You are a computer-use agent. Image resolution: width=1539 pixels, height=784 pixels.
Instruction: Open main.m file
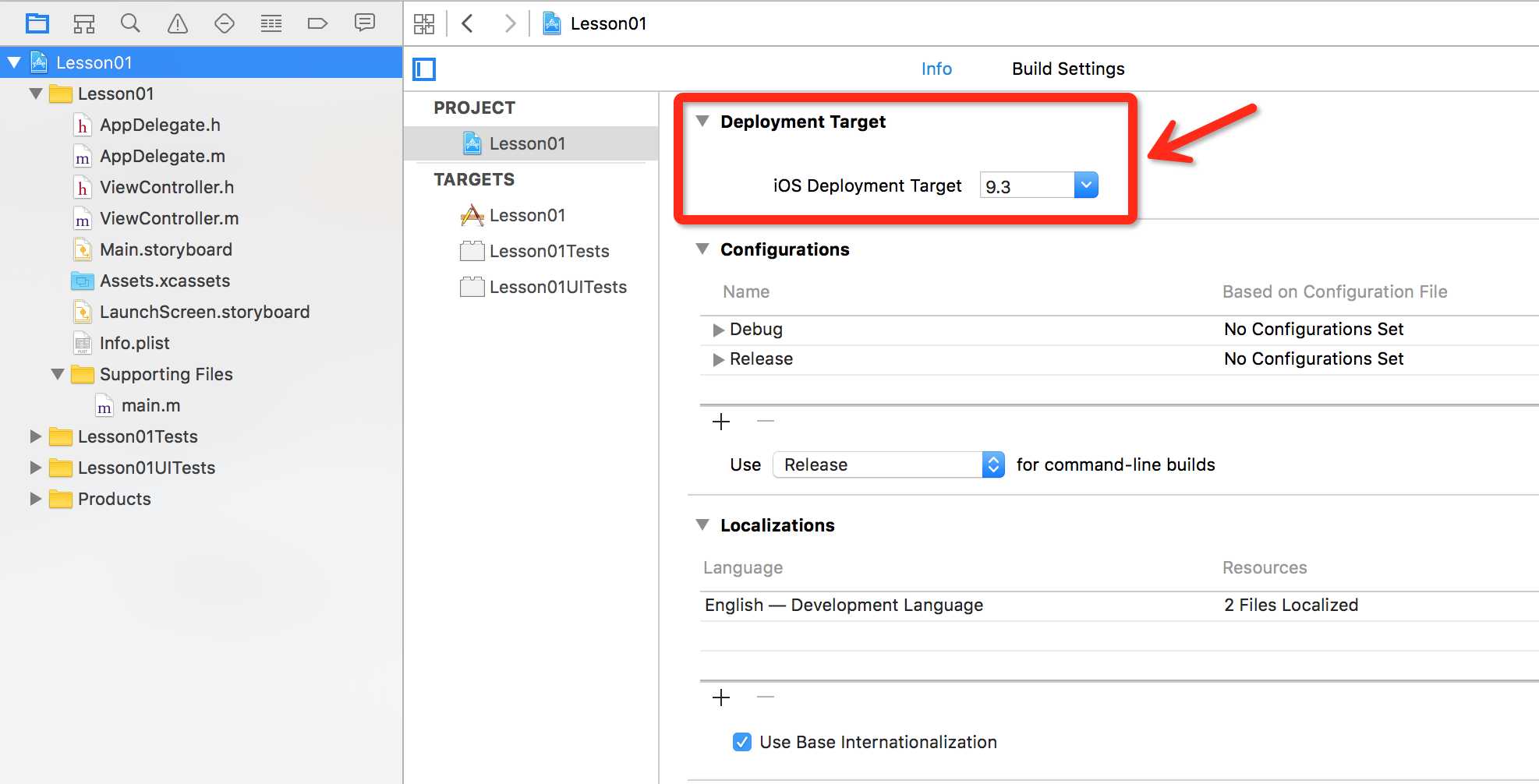[150, 405]
